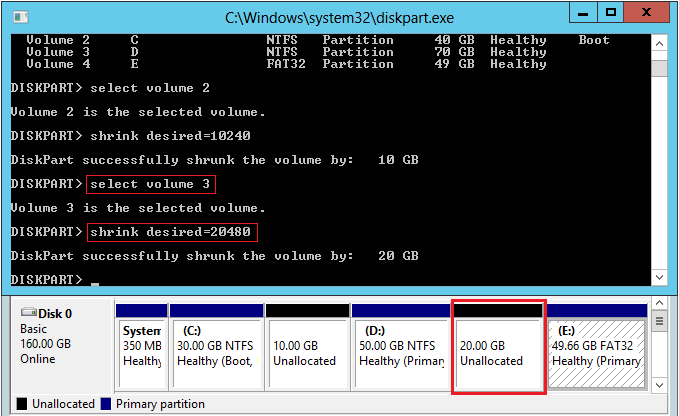
Task: Select the 10.00 GB Unallocated space
Action: 307,347
